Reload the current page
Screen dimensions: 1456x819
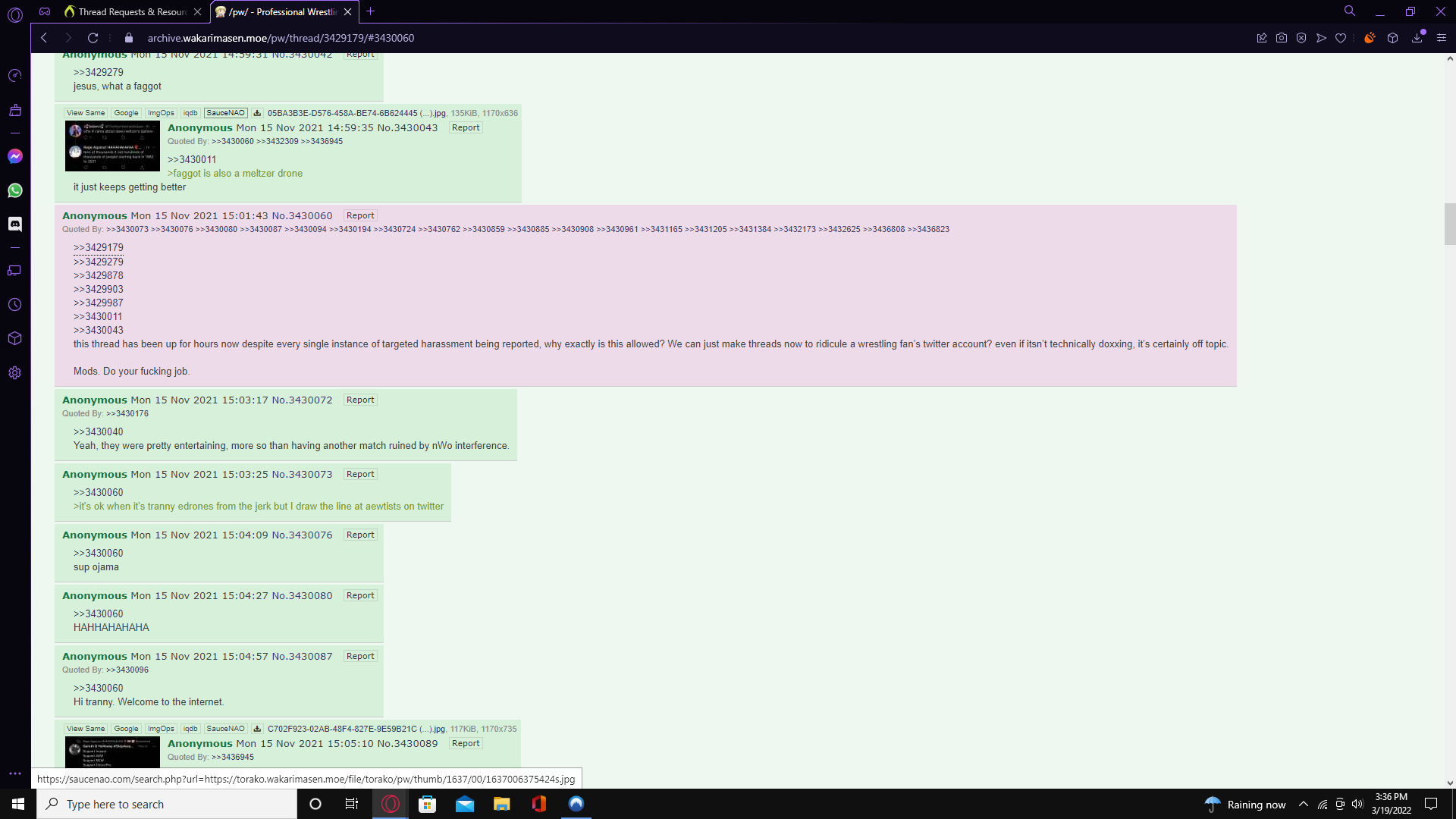(93, 38)
